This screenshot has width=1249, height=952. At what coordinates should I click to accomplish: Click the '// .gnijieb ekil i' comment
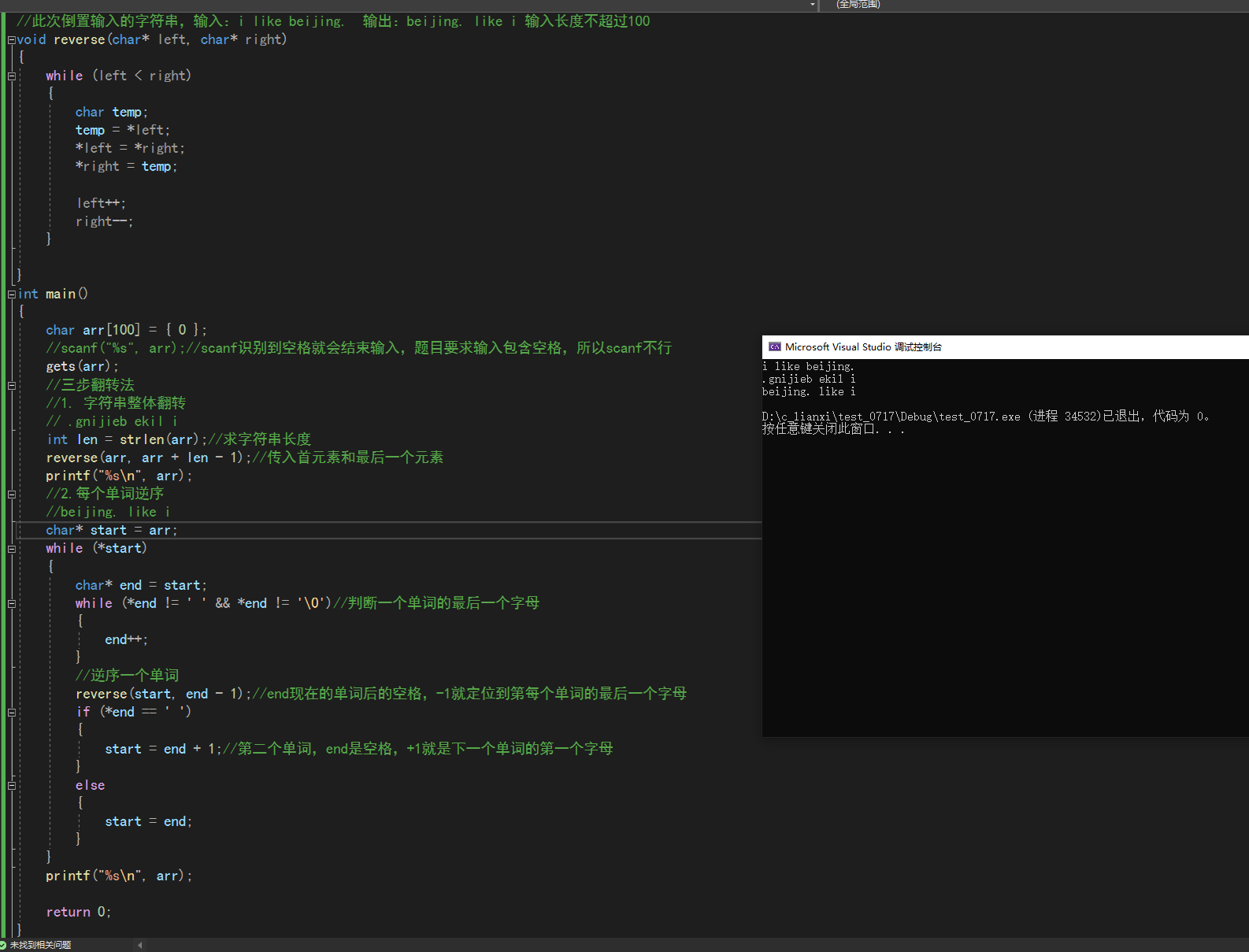coord(112,421)
